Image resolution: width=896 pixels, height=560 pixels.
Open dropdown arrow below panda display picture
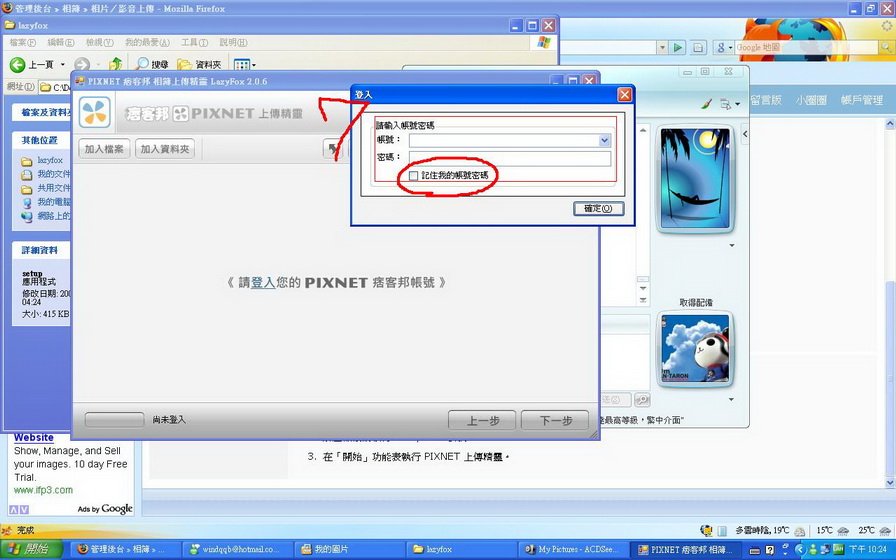click(731, 399)
